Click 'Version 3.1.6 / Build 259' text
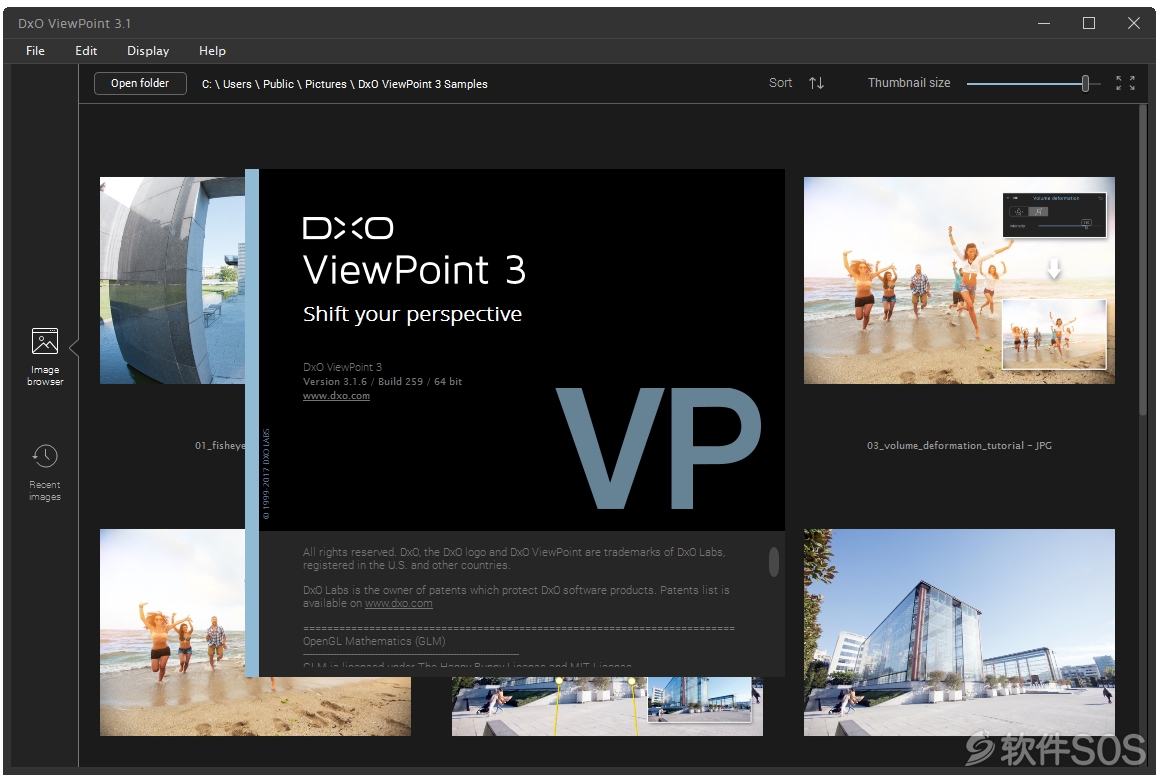 pos(363,381)
